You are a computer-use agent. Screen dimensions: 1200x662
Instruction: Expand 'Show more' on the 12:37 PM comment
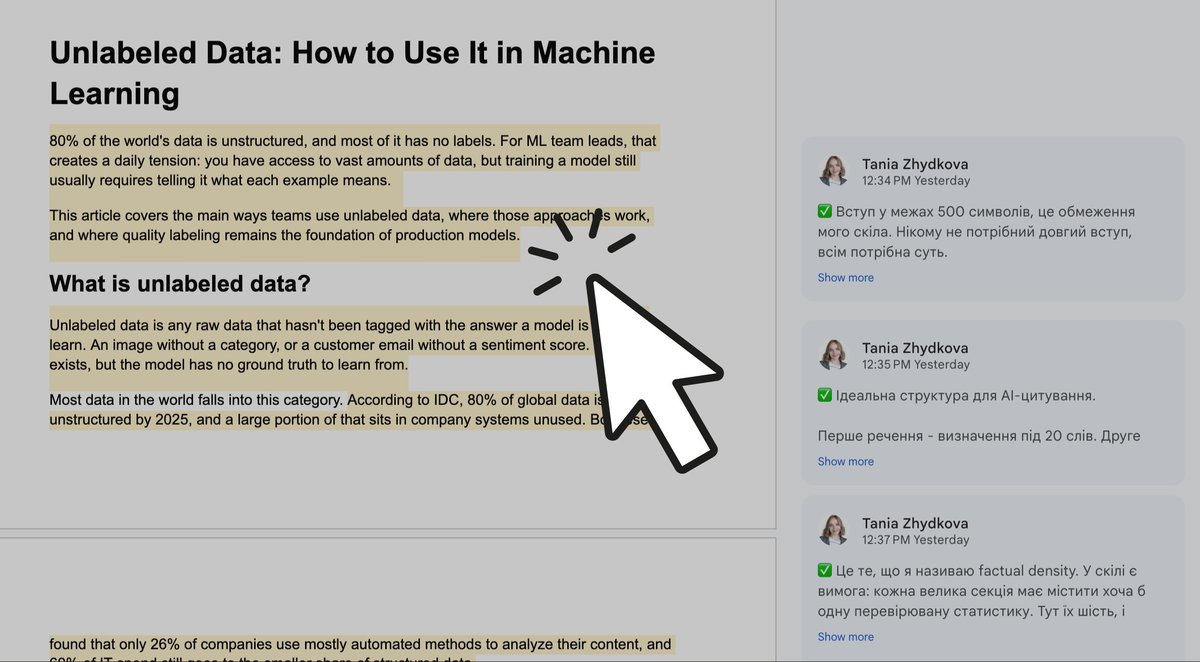(845, 637)
